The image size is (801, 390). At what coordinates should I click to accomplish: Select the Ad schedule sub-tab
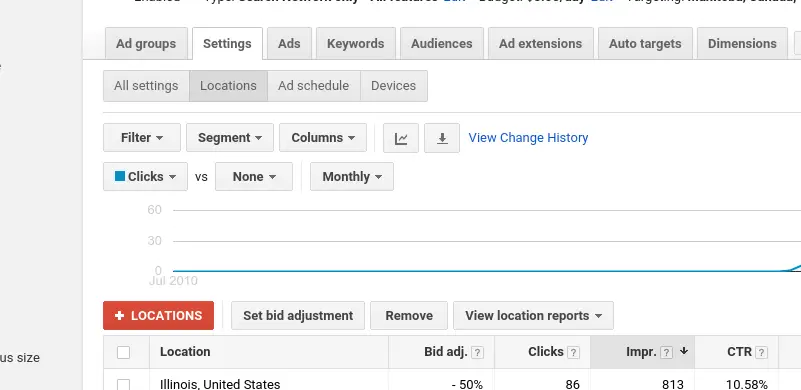click(314, 86)
